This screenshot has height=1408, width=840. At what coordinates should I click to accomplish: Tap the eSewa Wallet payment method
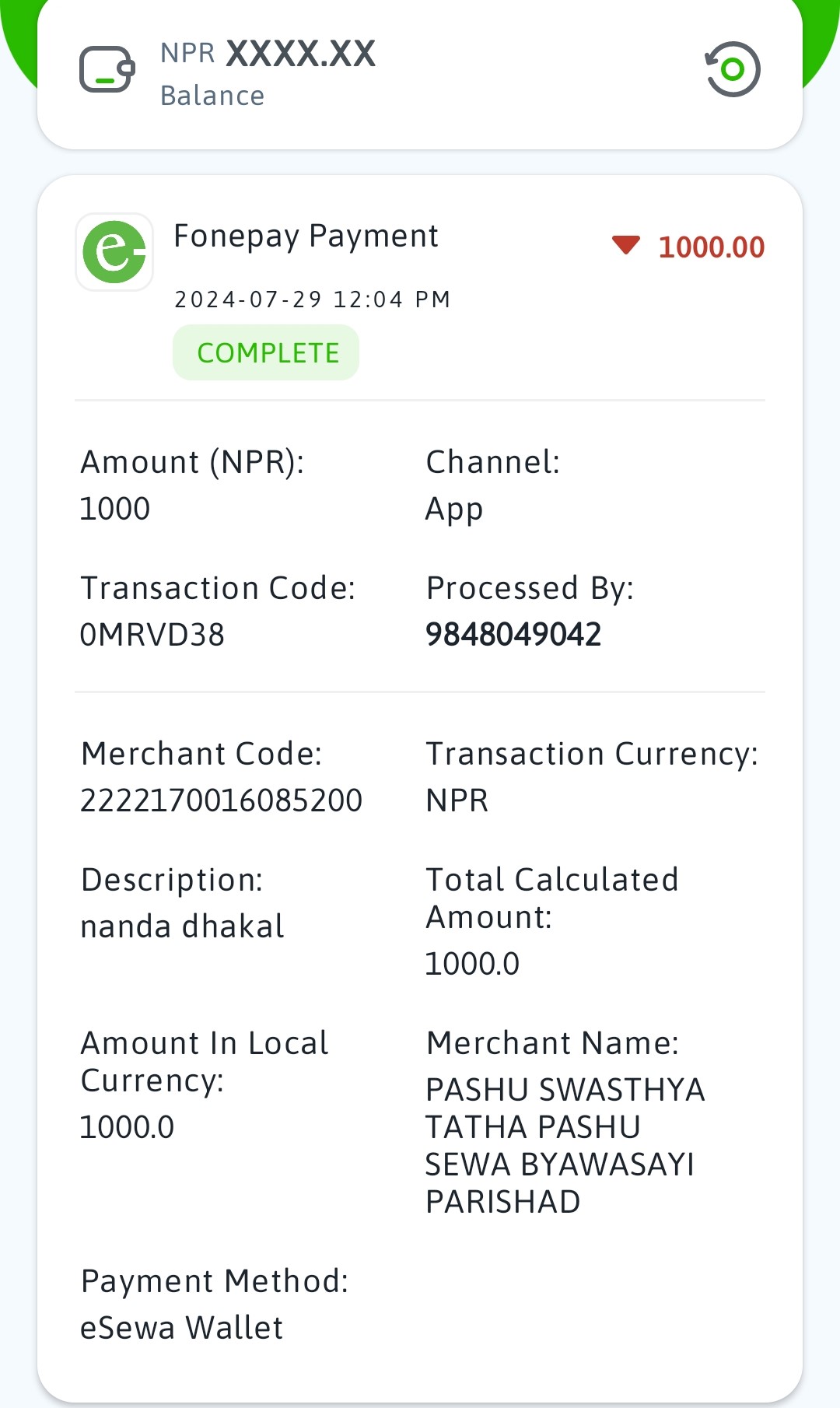(182, 1328)
